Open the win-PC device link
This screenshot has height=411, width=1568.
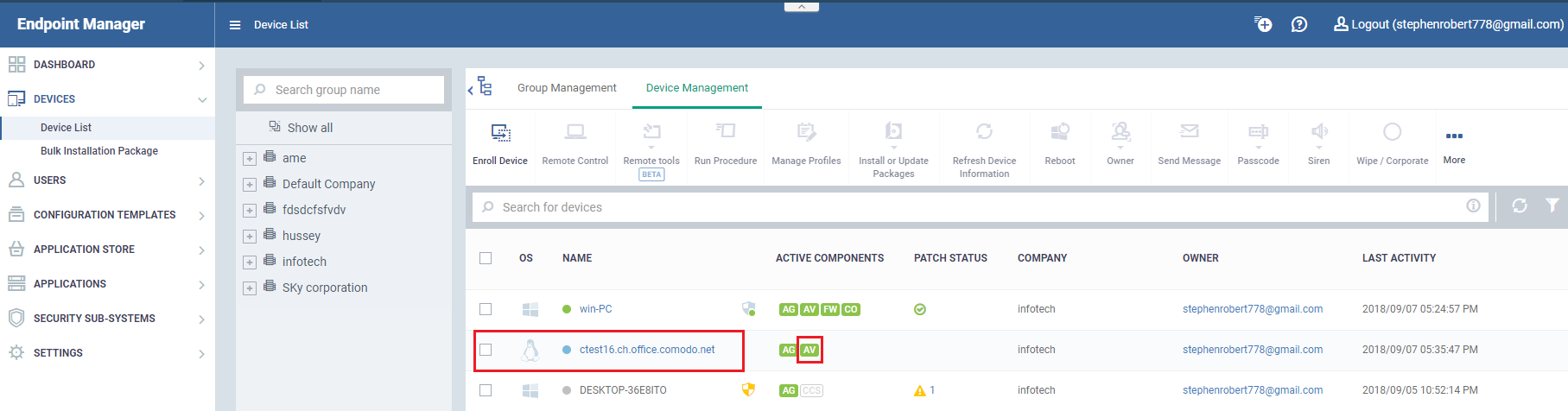[595, 309]
